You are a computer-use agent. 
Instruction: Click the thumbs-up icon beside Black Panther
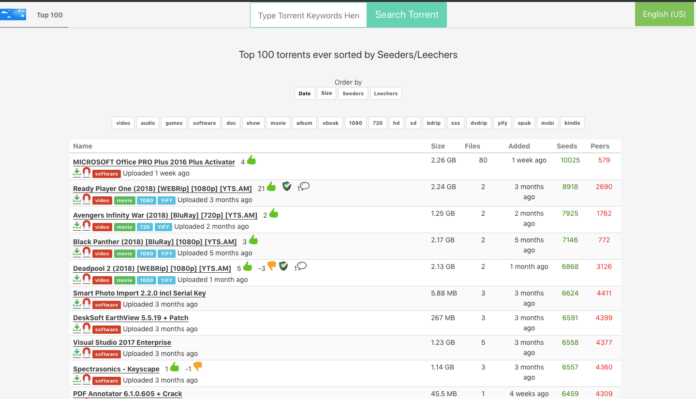click(253, 240)
